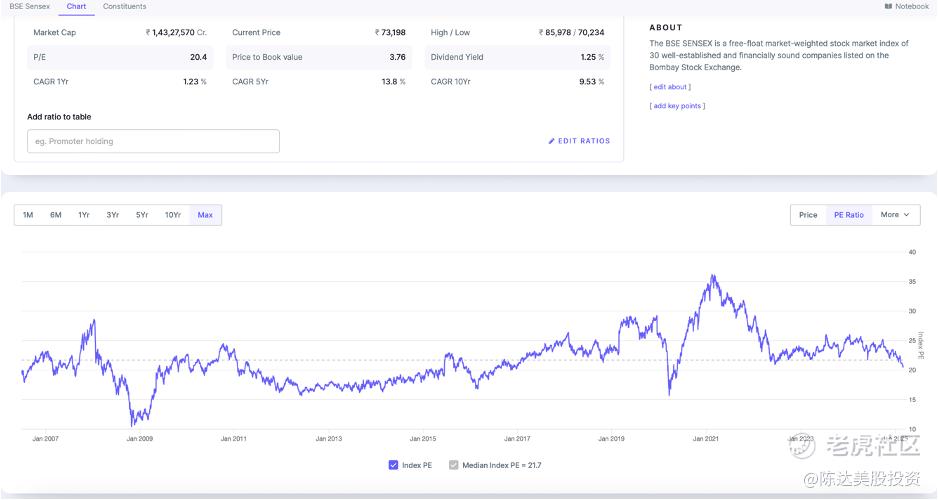Switch to the Chart tab

(x=77, y=7)
